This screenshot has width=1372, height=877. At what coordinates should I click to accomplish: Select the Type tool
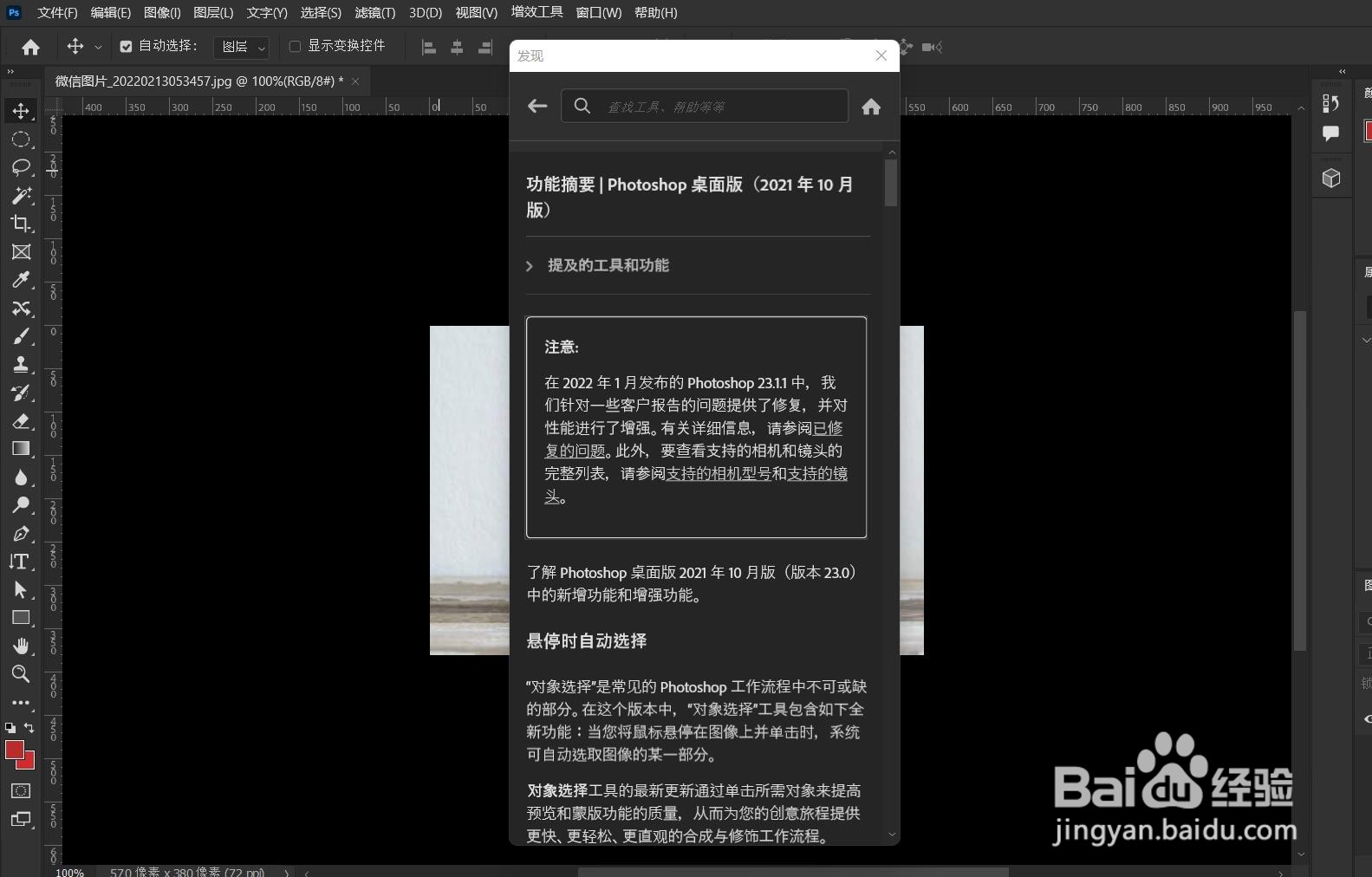coord(21,562)
